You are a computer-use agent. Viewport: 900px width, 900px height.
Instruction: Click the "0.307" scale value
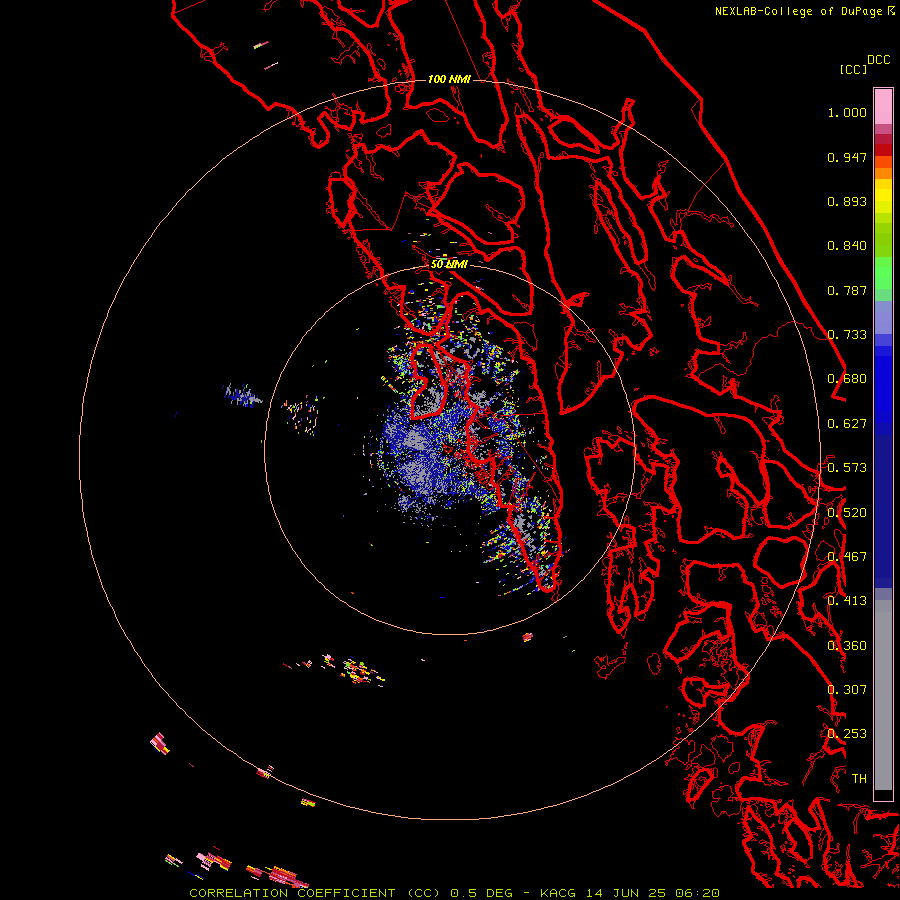click(x=847, y=689)
